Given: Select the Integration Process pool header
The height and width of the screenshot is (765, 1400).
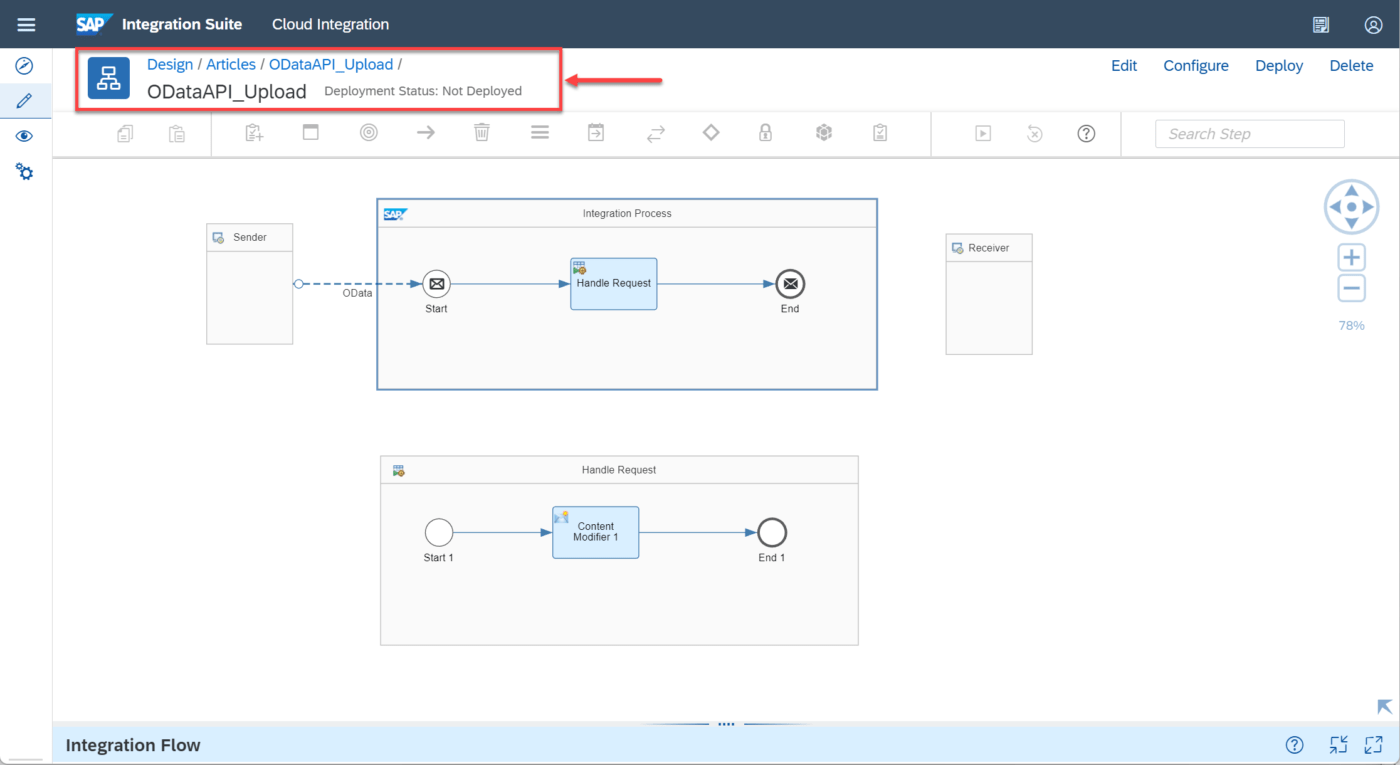Looking at the screenshot, I should click(627, 213).
